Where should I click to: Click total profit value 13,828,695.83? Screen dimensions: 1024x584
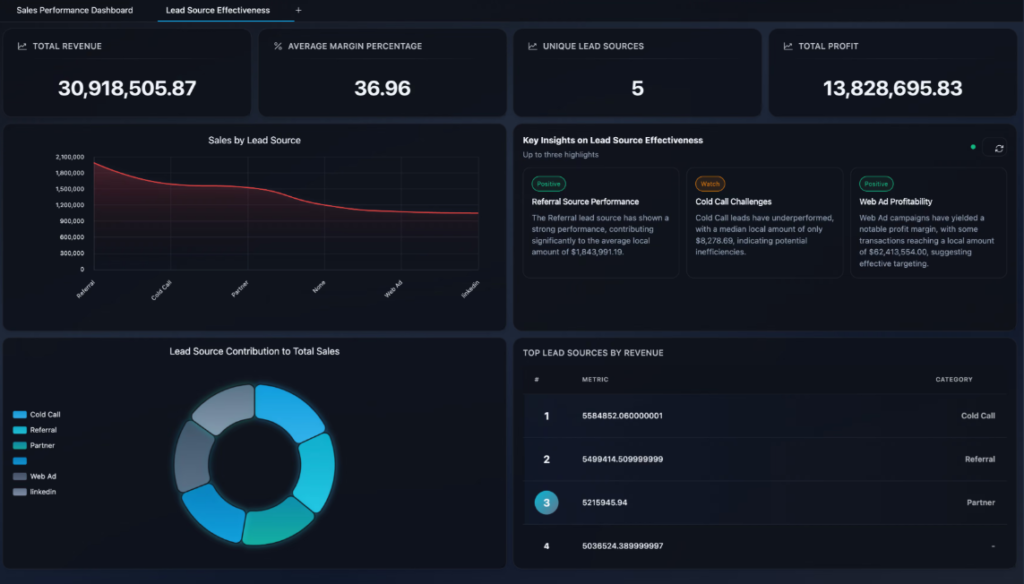tap(892, 88)
